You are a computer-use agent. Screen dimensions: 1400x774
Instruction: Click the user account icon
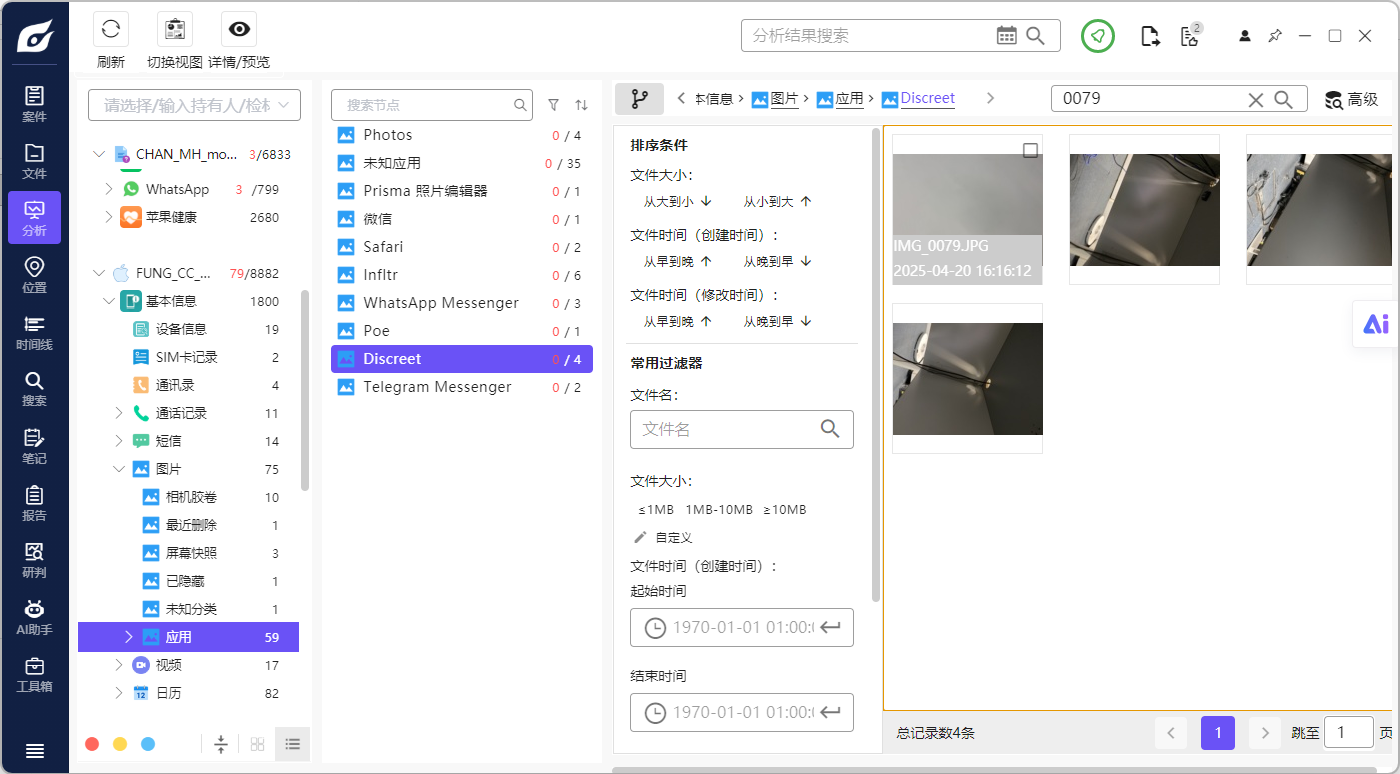click(x=1245, y=36)
